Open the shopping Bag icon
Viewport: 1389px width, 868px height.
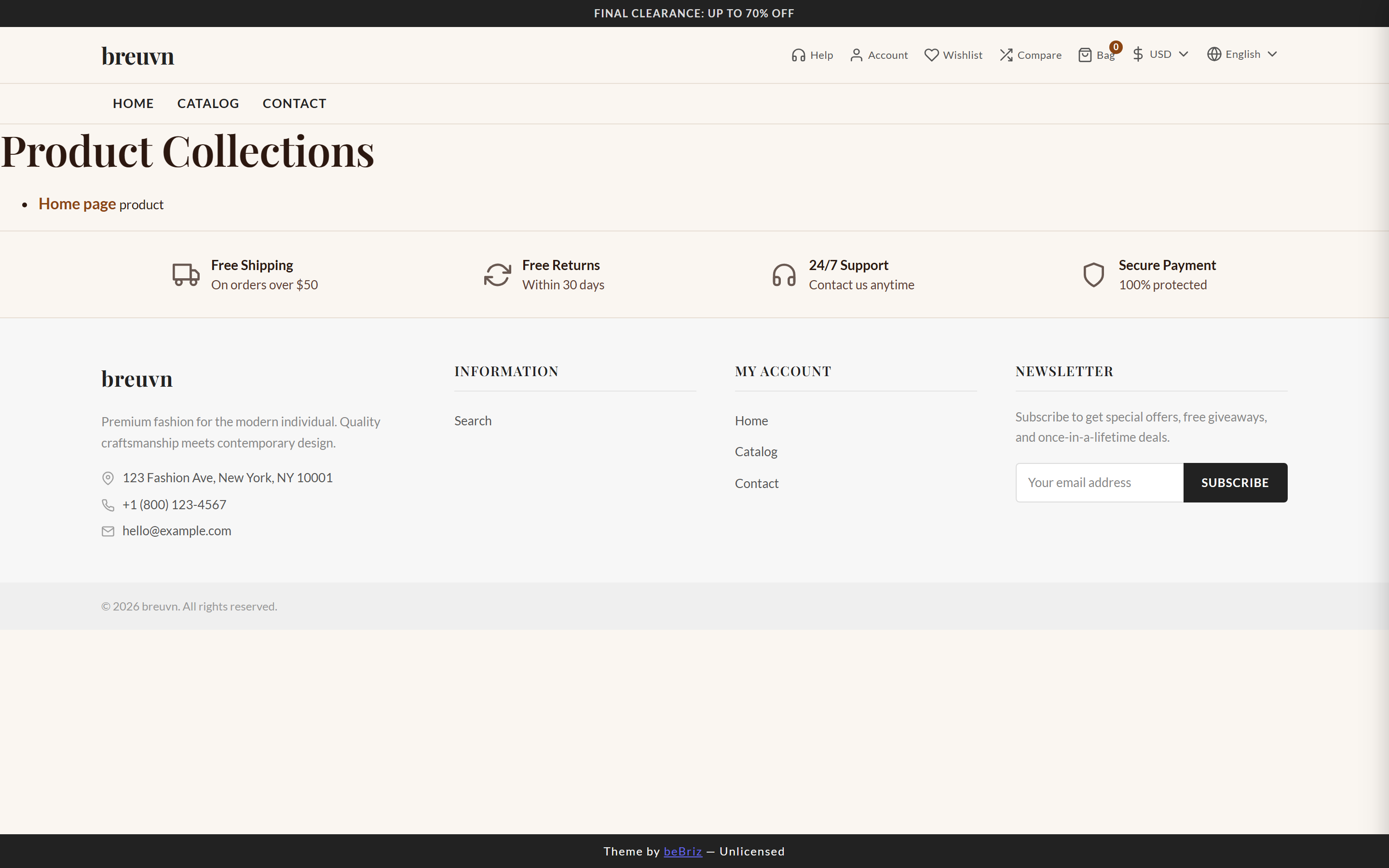(1084, 55)
